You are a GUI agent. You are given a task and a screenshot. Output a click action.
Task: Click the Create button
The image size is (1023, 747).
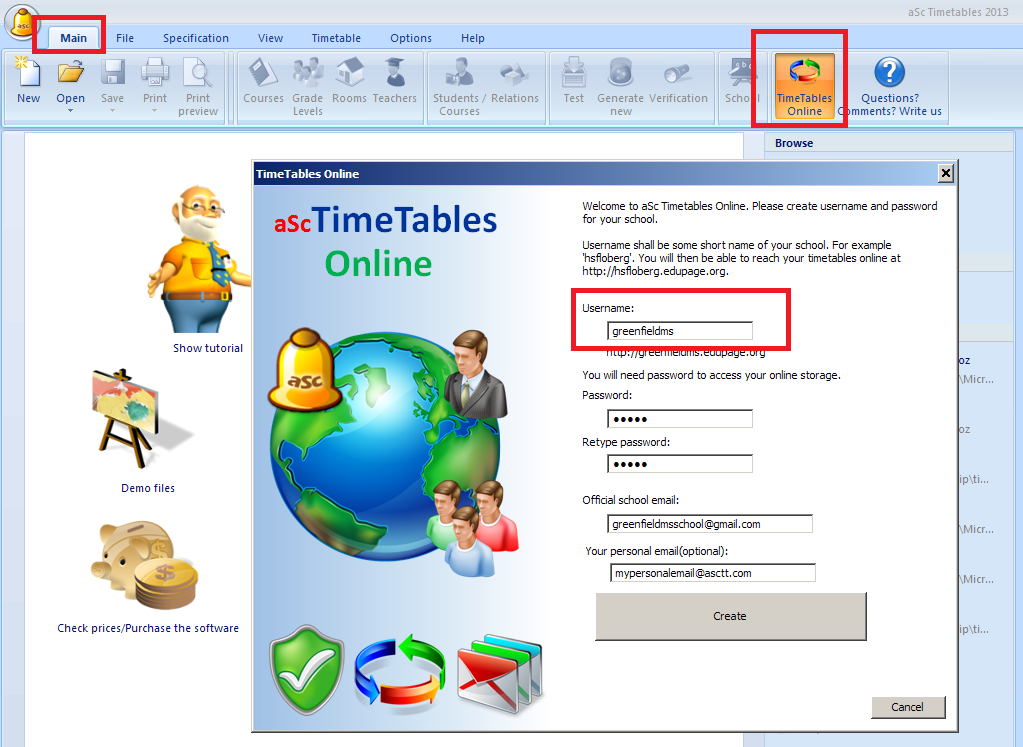coord(731,617)
